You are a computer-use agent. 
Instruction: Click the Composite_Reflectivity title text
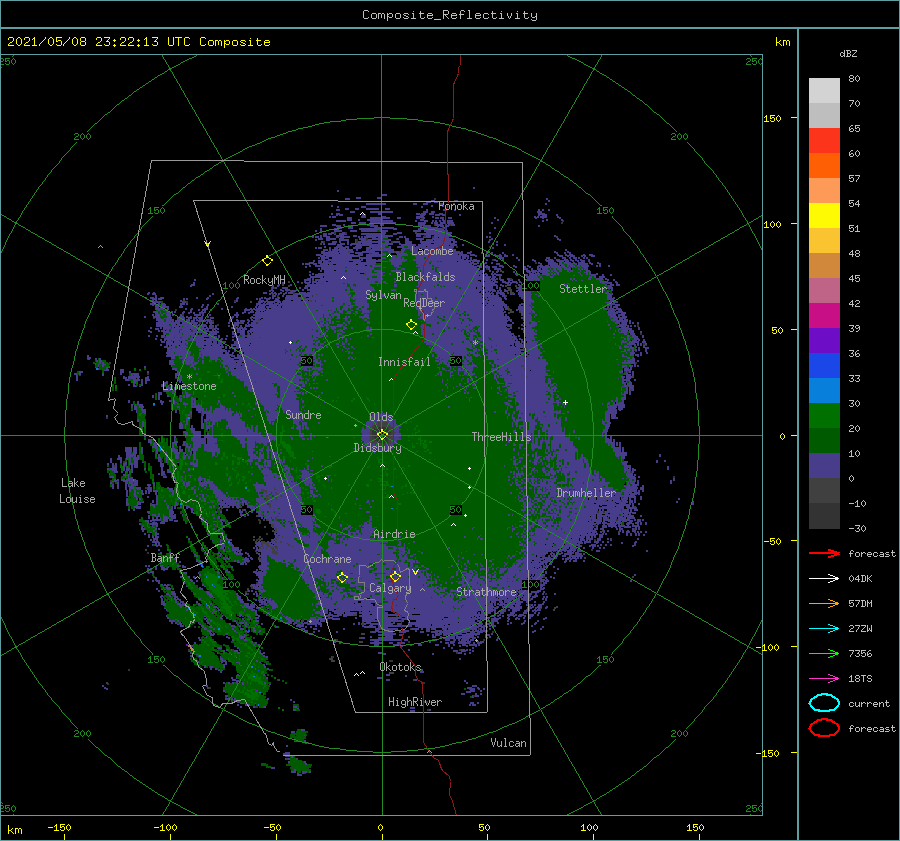(x=449, y=15)
